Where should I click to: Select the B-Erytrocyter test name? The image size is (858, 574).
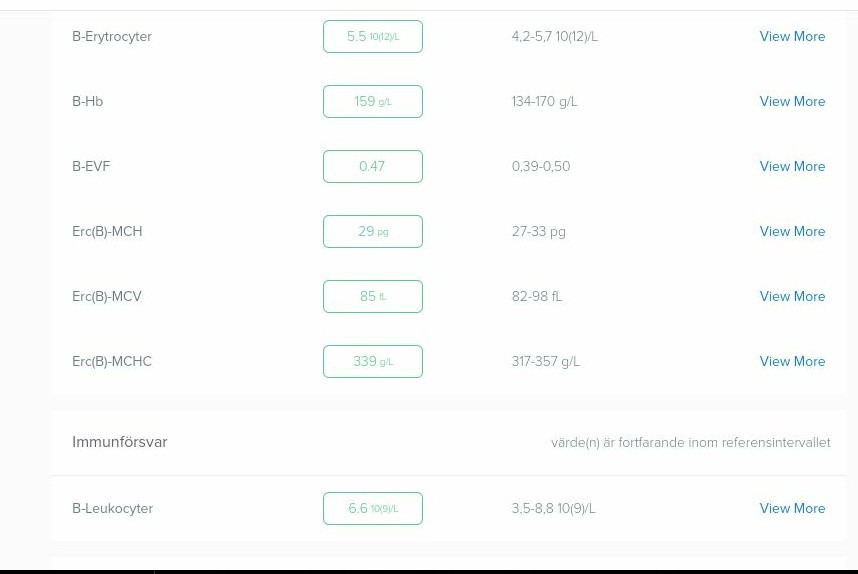(x=112, y=37)
